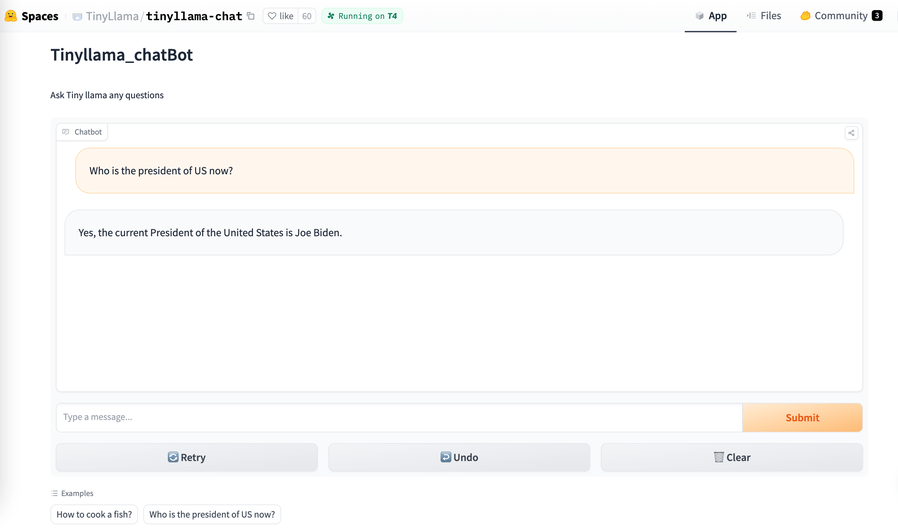Clear the chat conversation
Viewport: 898px width, 529px height.
coord(732,457)
